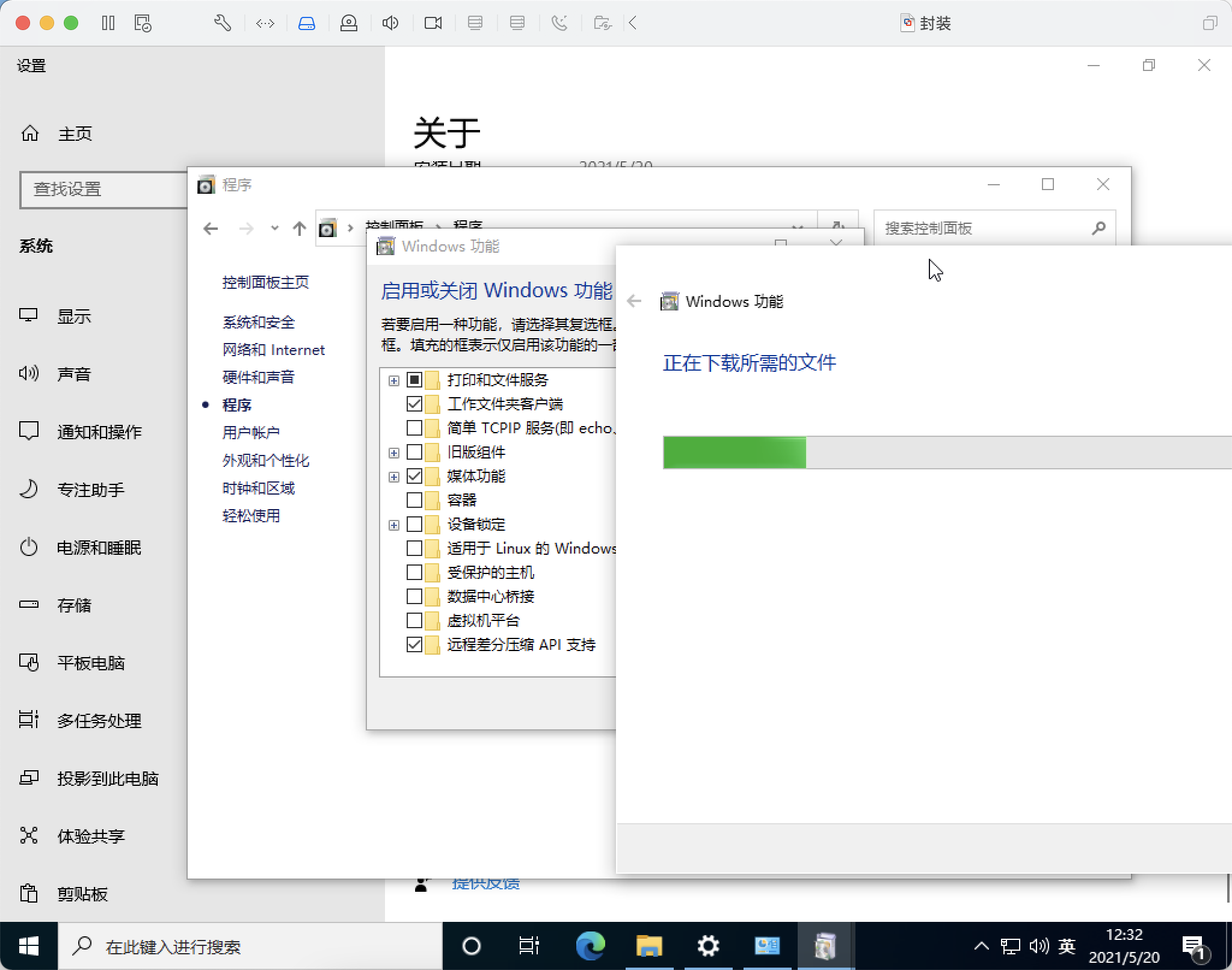Click the sound speaker icon in VM toolbar
Viewport: 1232px width, 970px height.
tap(390, 23)
